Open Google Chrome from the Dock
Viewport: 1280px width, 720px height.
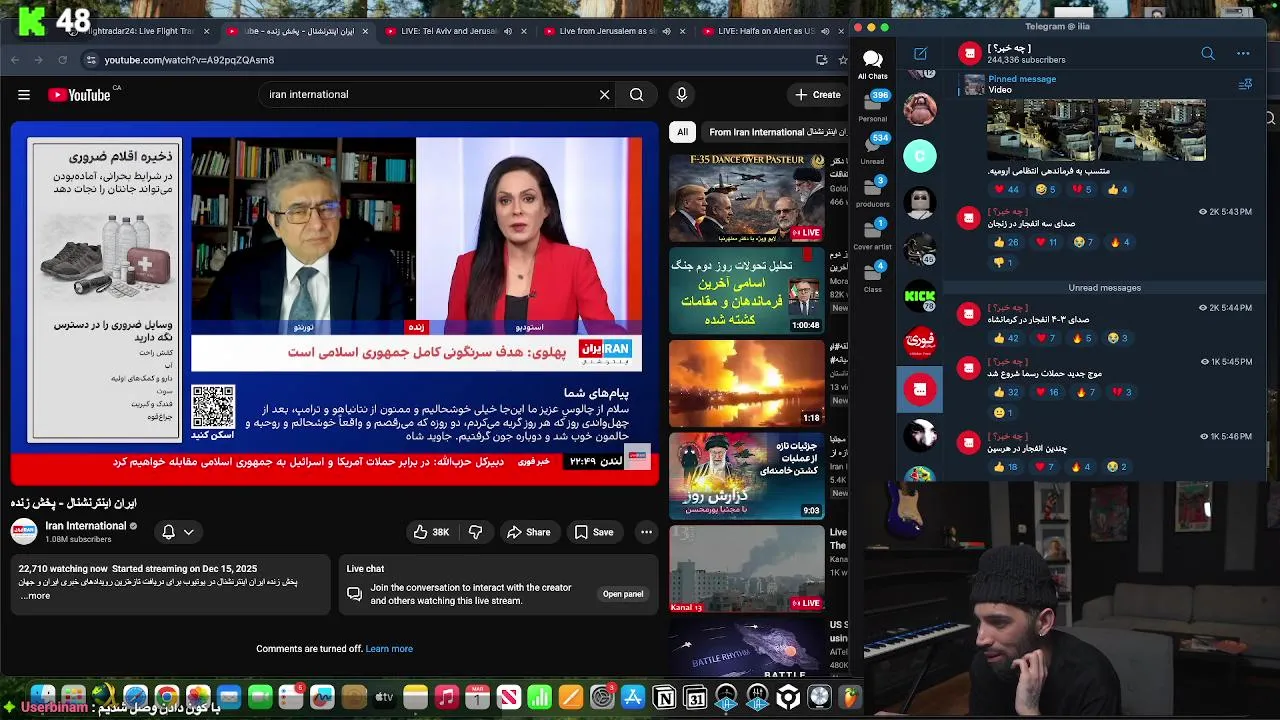tap(166, 697)
